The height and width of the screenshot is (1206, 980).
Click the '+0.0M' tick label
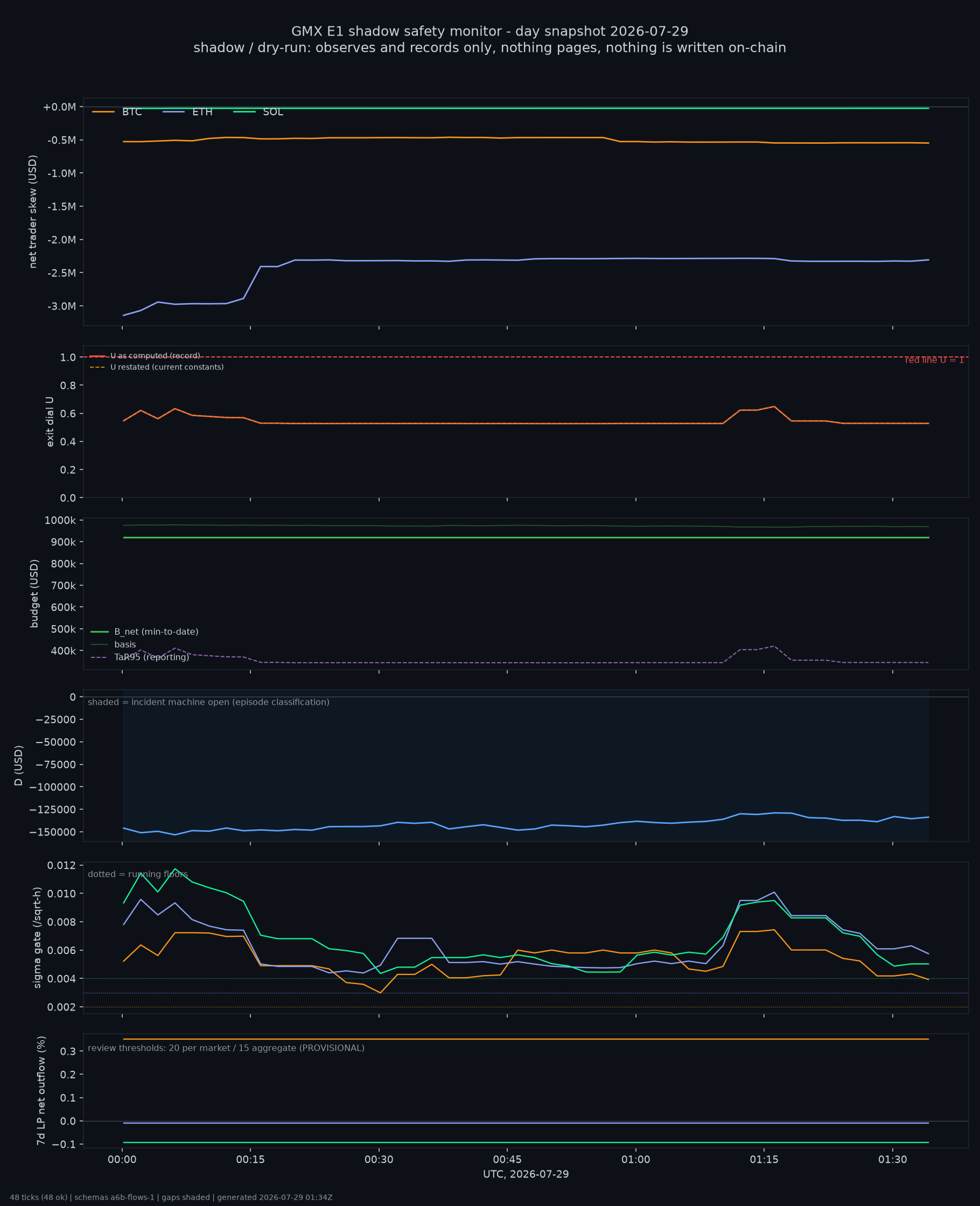(x=59, y=107)
